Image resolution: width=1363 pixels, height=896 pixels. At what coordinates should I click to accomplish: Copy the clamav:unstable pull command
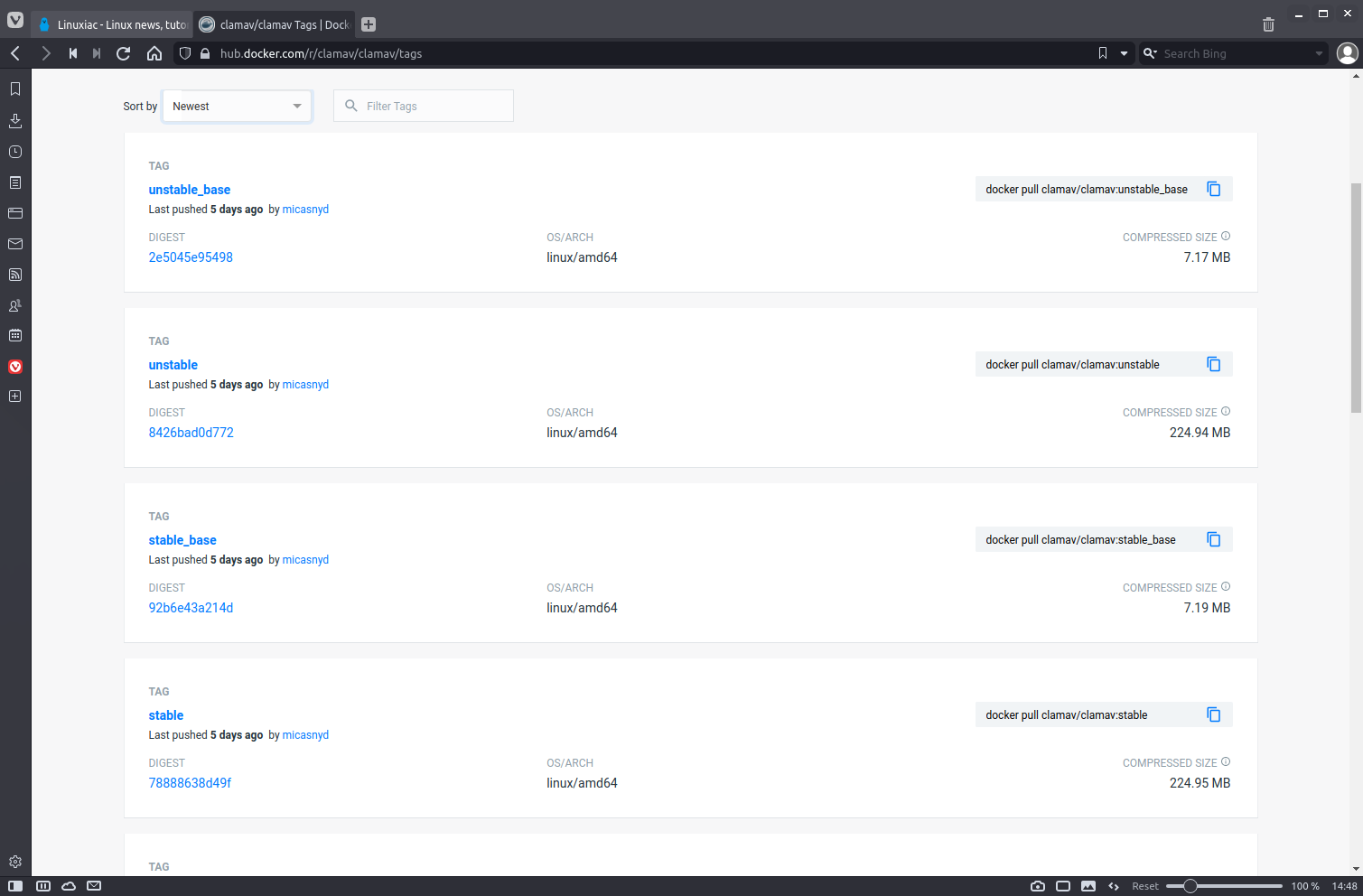coord(1214,364)
